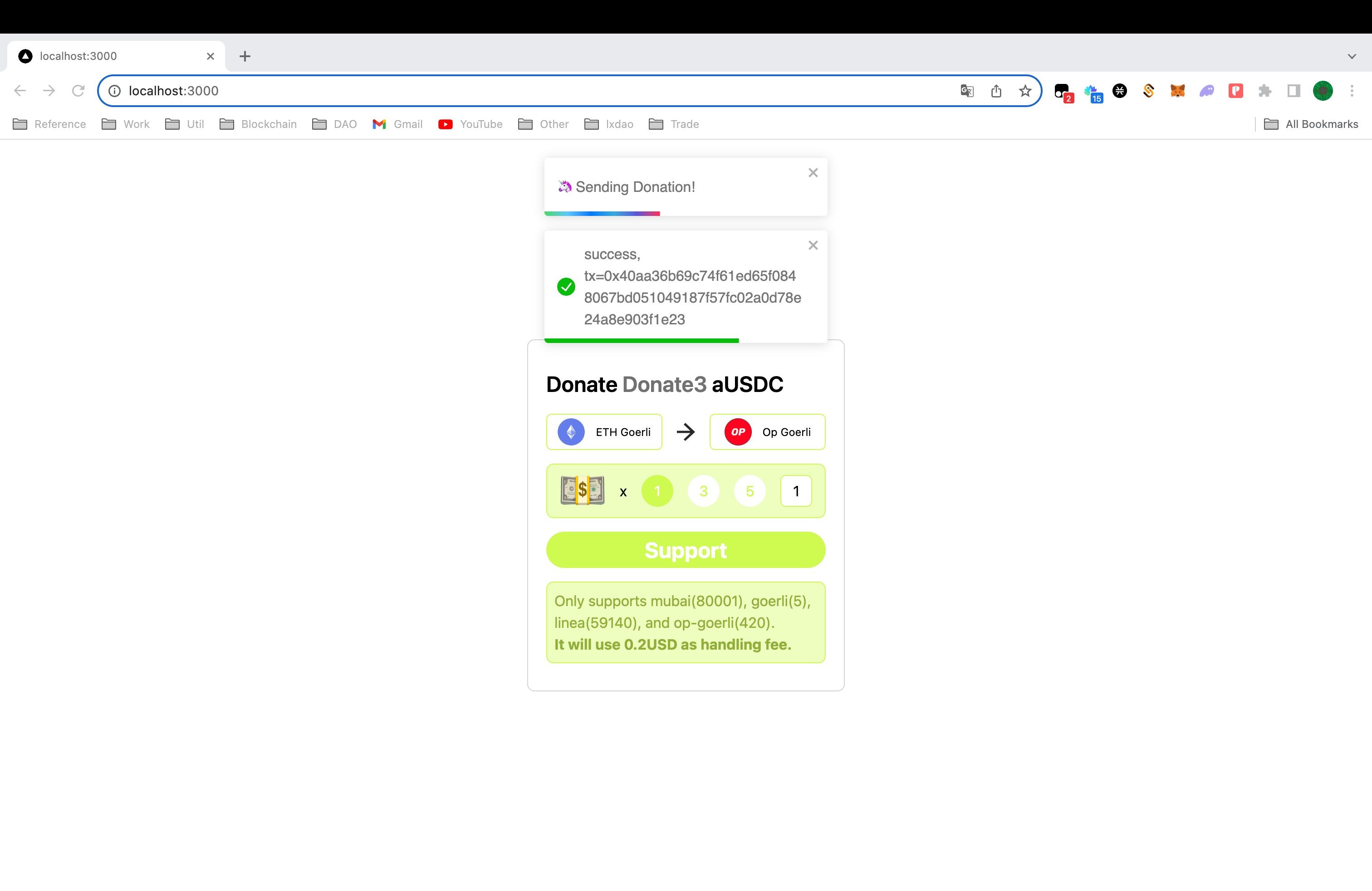The width and height of the screenshot is (1372, 891).
Task: Toggle the amount multiplier button '1'
Action: 658,491
